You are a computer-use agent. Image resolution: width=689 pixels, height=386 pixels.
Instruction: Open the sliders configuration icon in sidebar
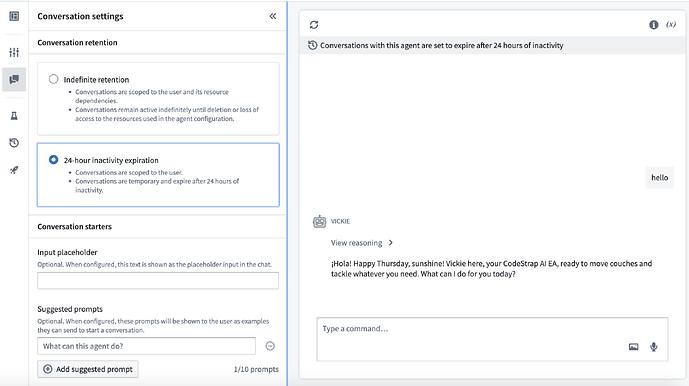pos(14,52)
